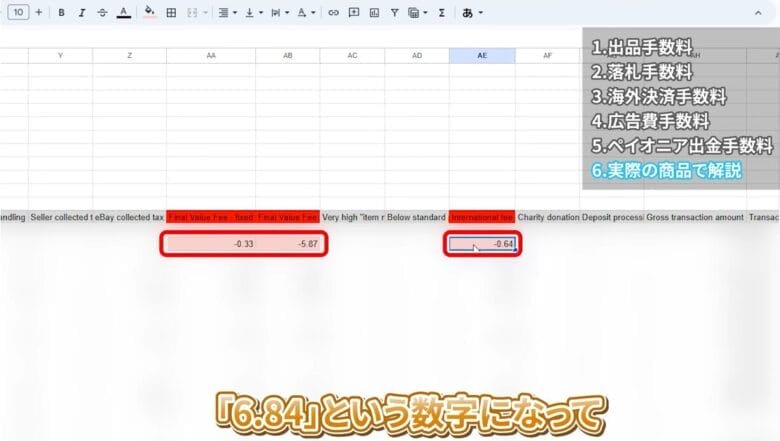The image size is (780, 441).
Task: Click the plus to increase font size
Action: [x=38, y=13]
